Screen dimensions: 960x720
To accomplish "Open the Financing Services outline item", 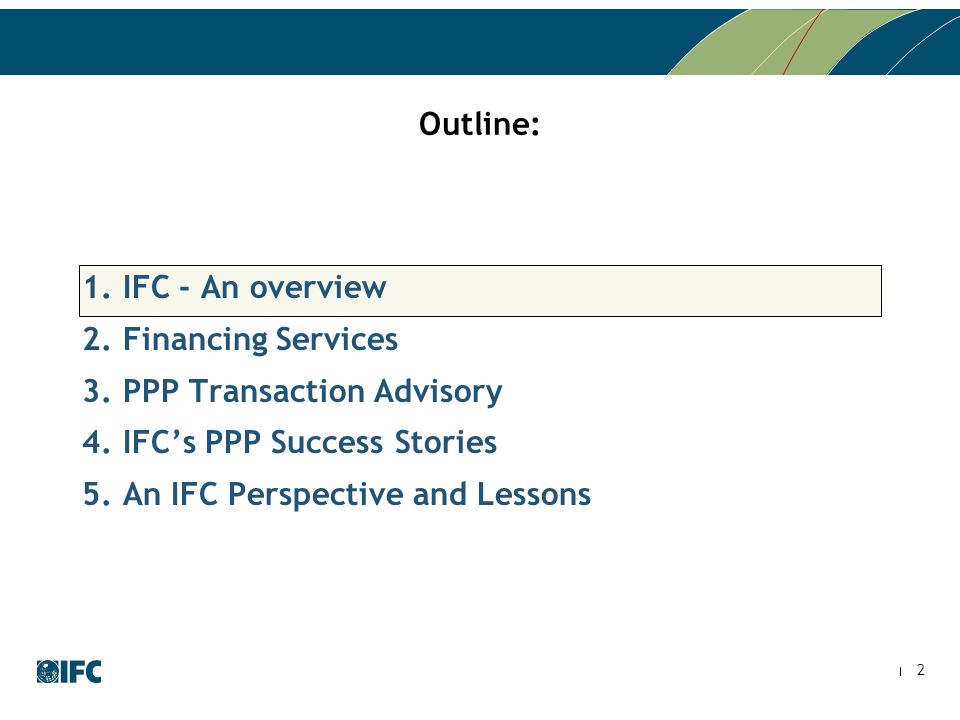I will (x=241, y=340).
